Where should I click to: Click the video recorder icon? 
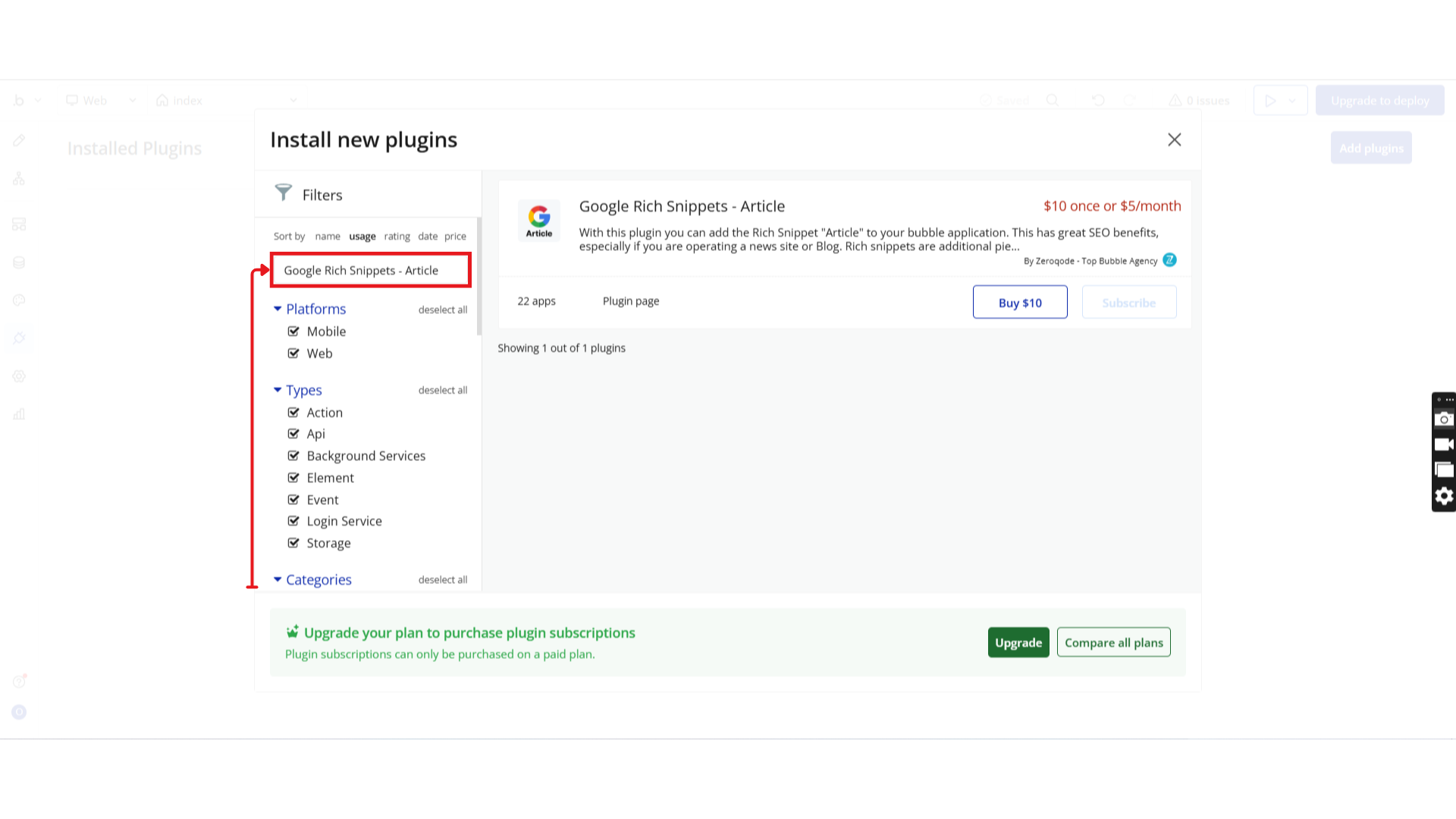click(1444, 445)
